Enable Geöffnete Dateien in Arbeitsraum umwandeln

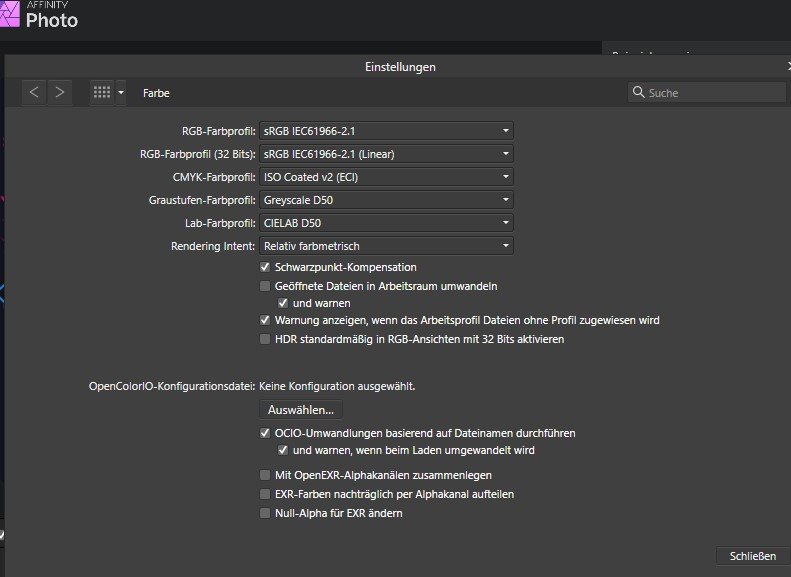point(265,285)
